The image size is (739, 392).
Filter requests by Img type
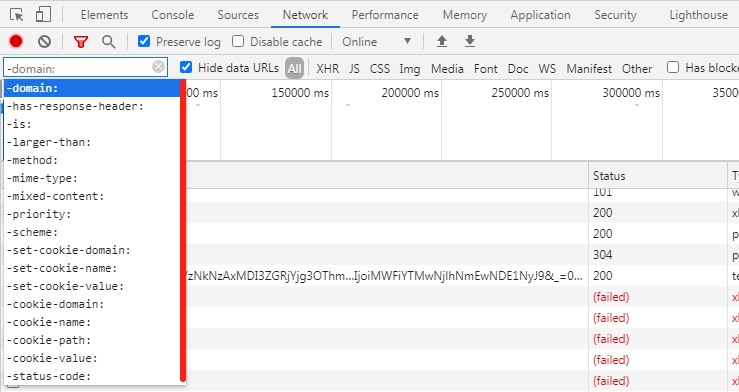tap(410, 69)
